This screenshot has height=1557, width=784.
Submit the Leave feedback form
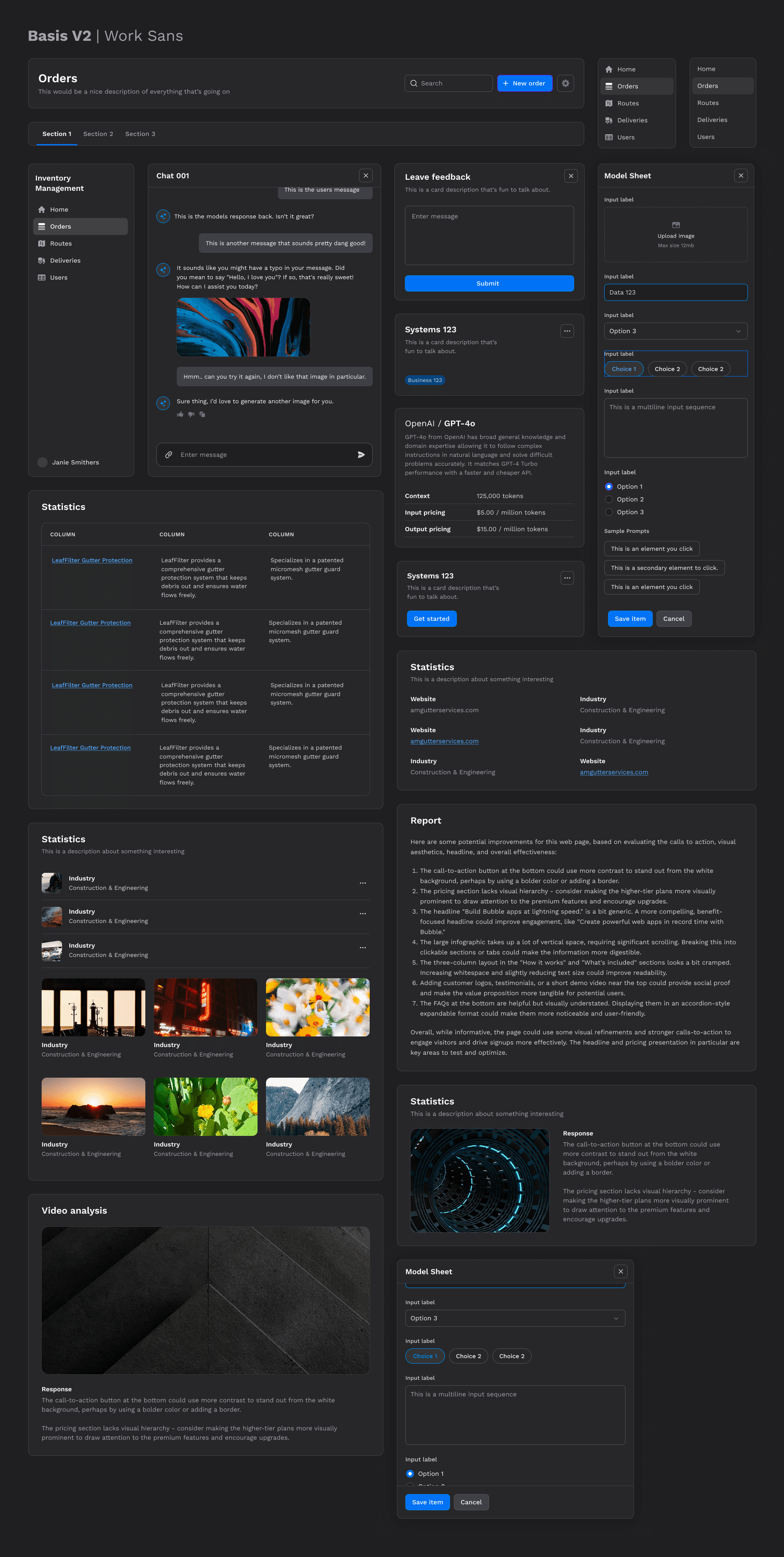tap(488, 283)
